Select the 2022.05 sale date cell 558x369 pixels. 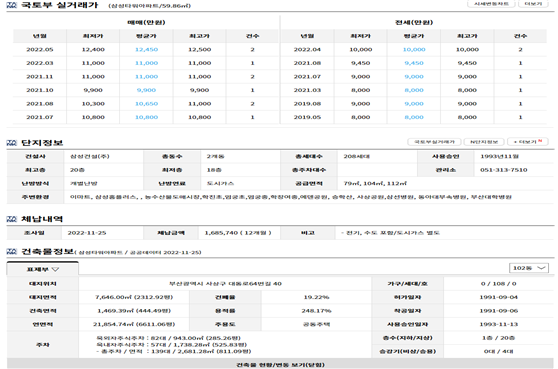pyautogui.click(x=40, y=49)
